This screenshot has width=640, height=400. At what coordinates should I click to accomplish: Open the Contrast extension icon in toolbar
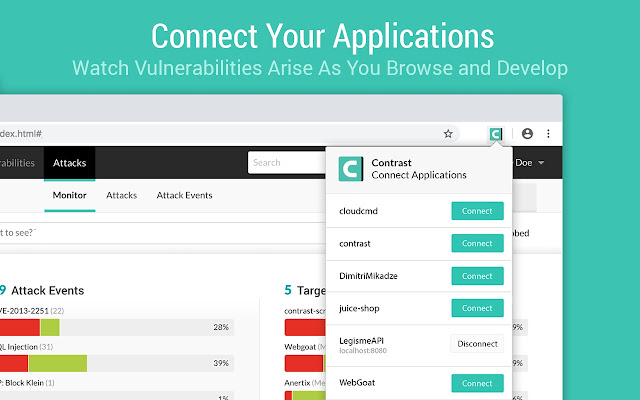click(496, 134)
